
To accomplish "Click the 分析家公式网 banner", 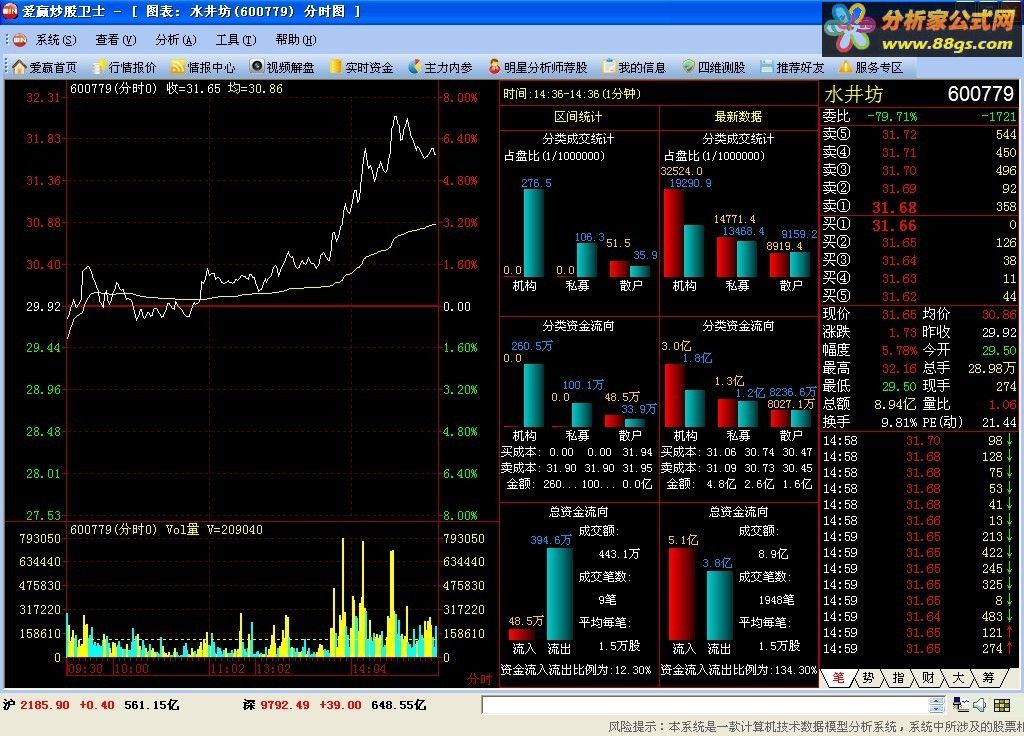I will point(922,29).
